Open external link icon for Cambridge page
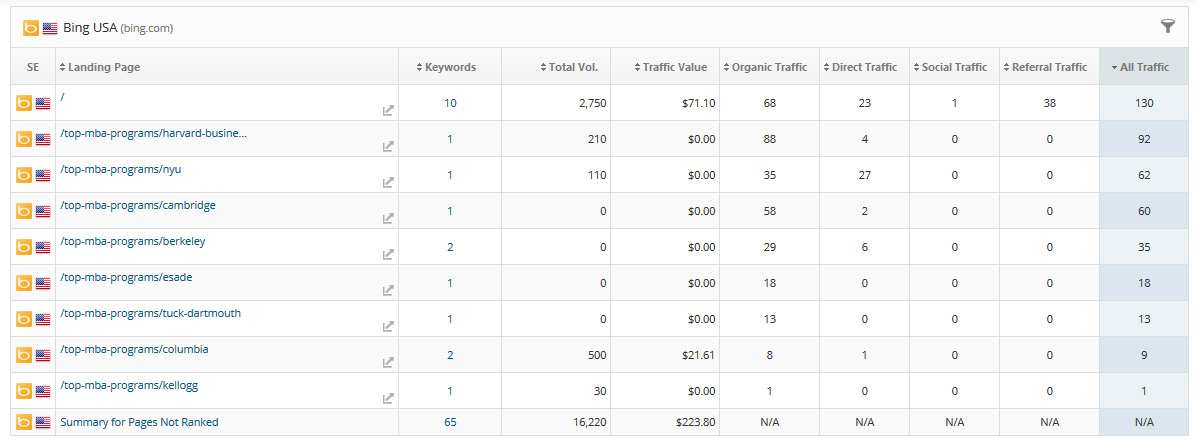This screenshot has width=1196, height=446. pos(388,219)
